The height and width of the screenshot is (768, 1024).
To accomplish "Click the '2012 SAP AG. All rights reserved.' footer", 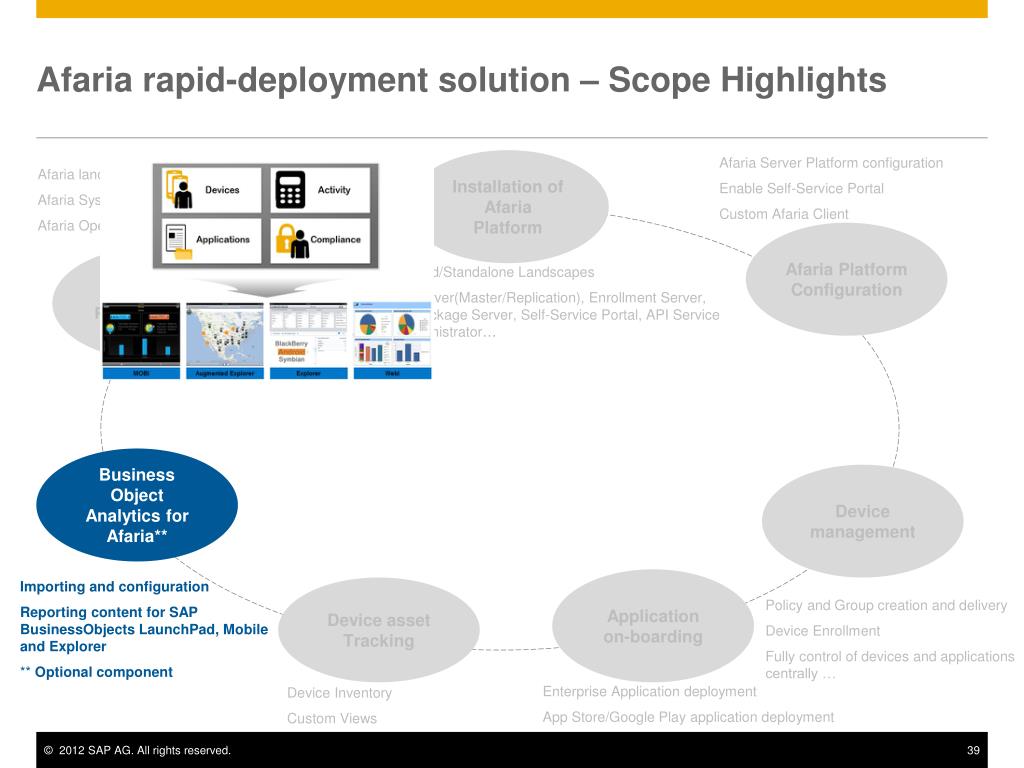I will tap(137, 750).
